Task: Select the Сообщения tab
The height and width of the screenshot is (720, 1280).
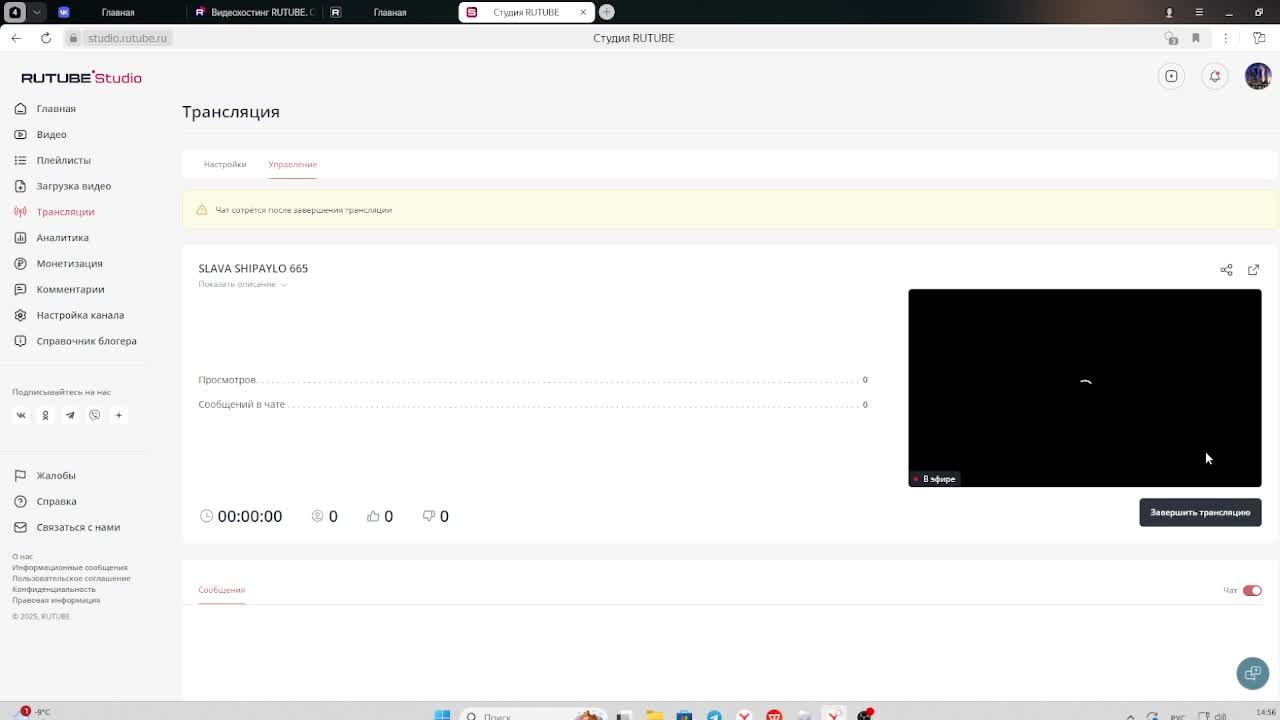Action: [221, 590]
